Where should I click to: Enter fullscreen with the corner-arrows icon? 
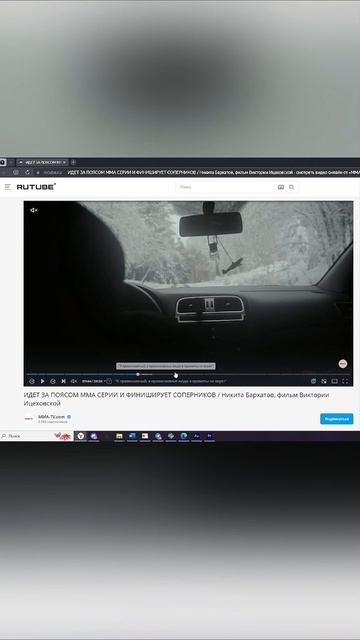(x=345, y=381)
